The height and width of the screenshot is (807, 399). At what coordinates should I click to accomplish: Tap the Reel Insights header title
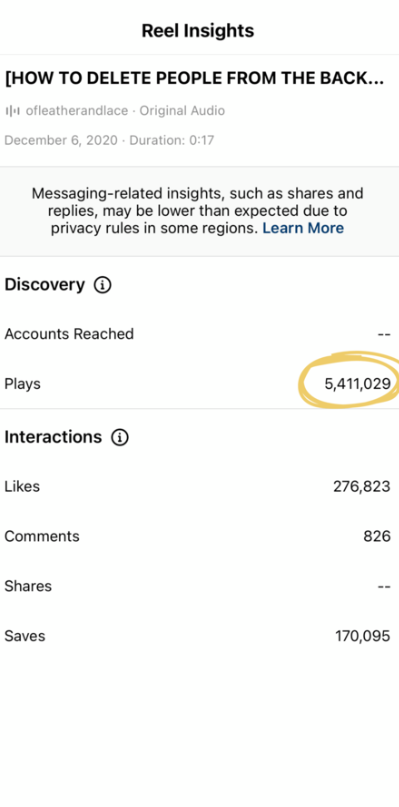[198, 31]
